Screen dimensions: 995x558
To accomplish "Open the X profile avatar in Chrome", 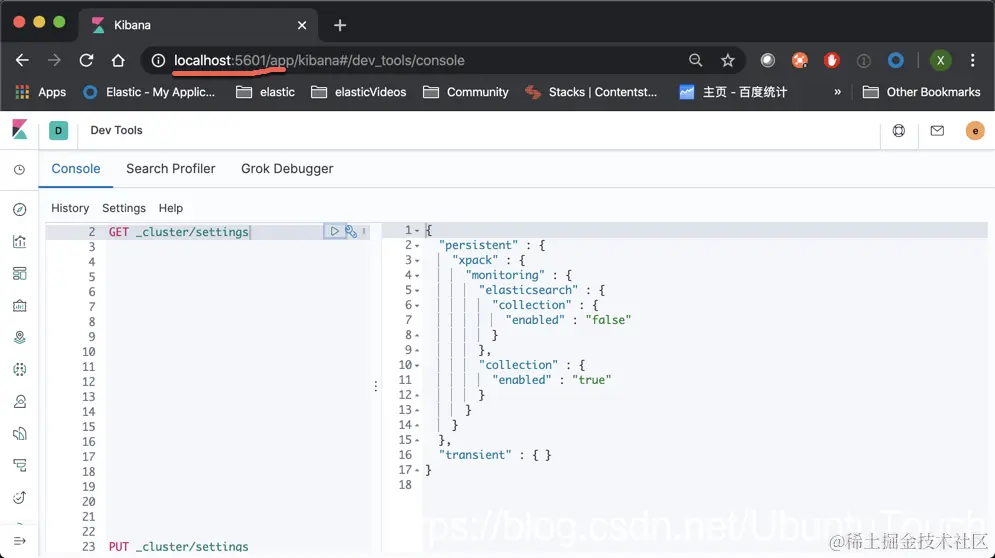I will 940,60.
